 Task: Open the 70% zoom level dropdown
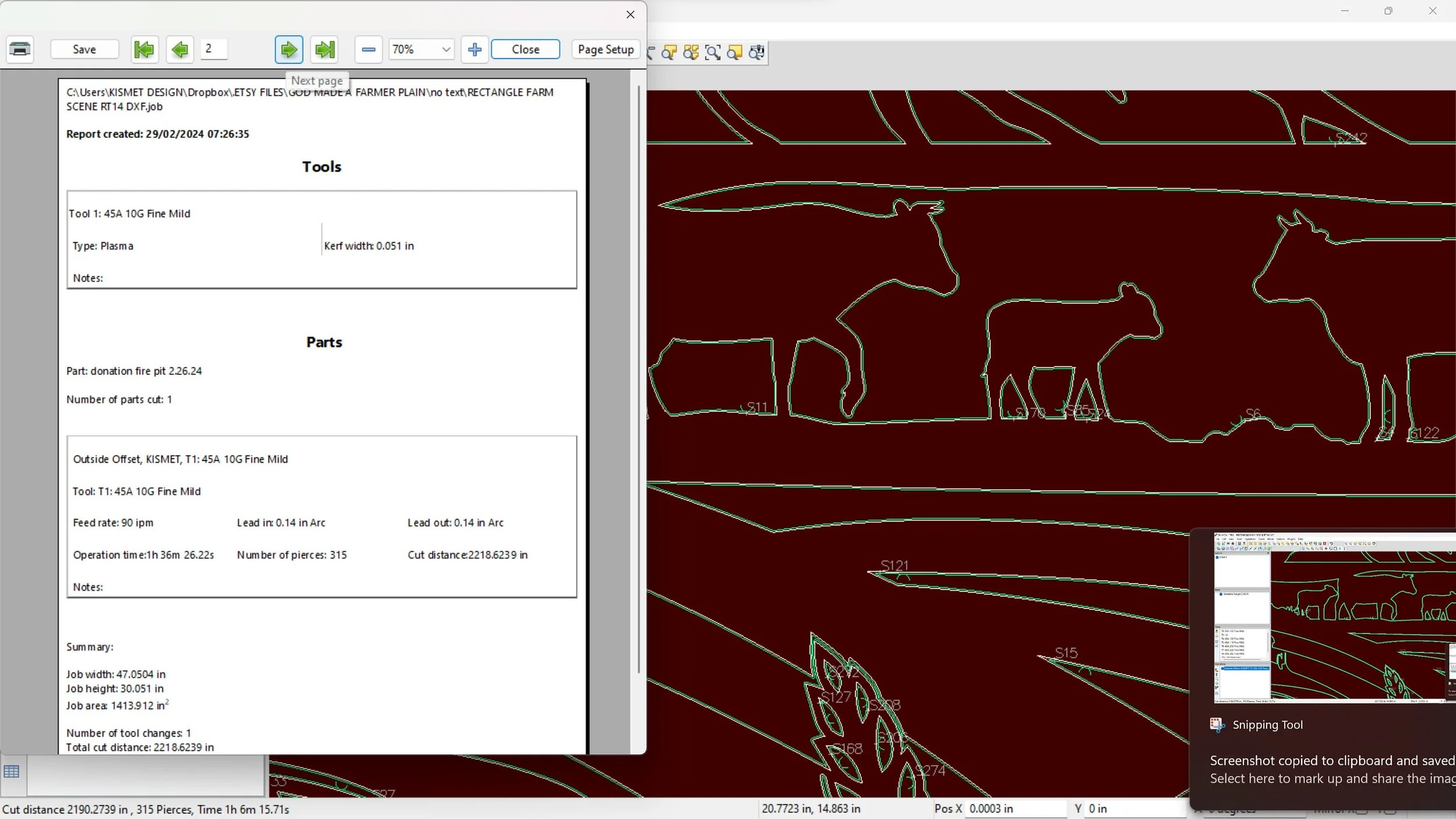point(446,49)
